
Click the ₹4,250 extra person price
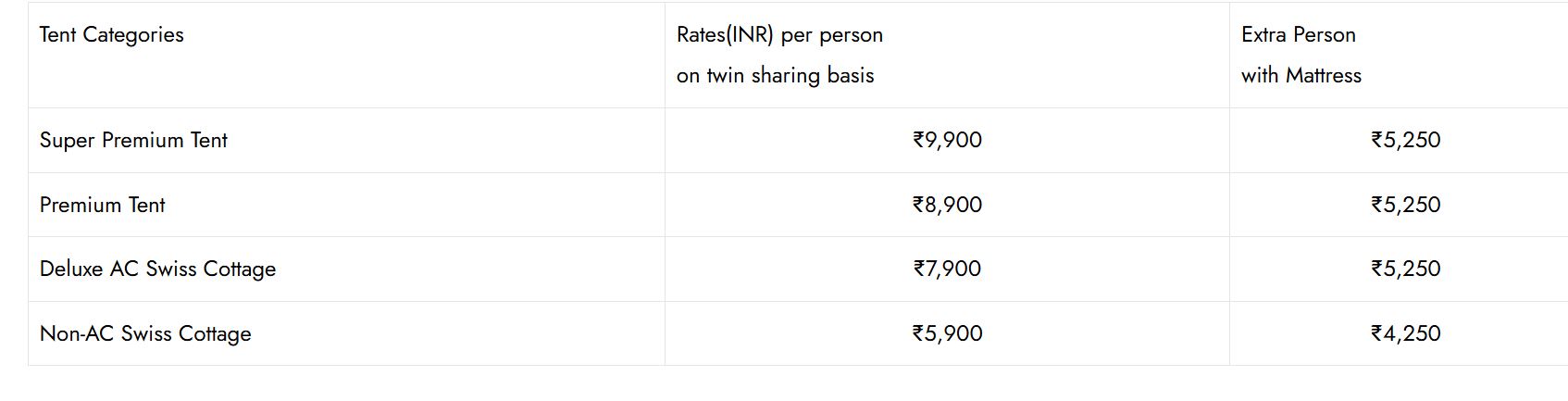point(1405,334)
